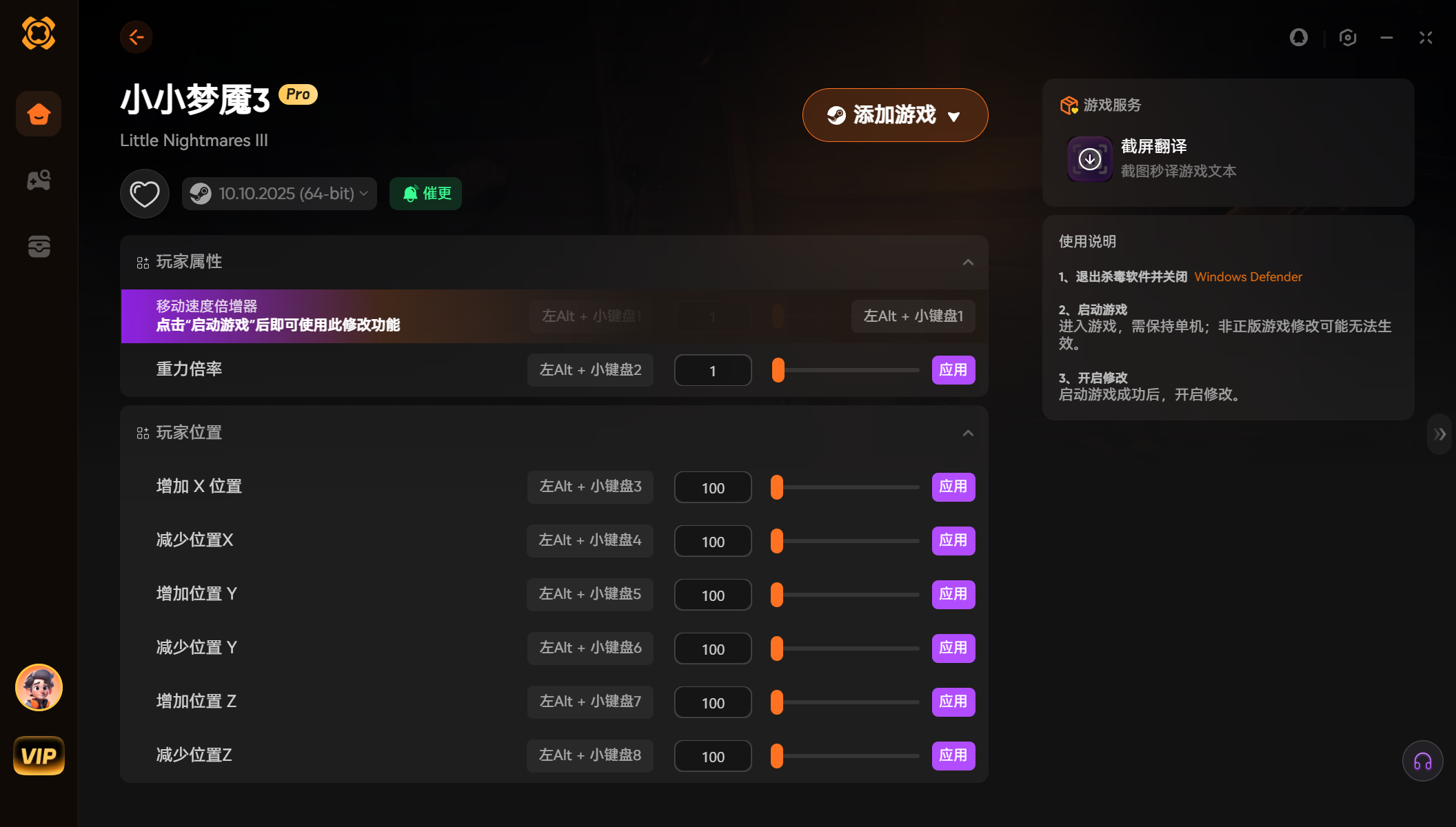Click the headset customer support icon
Viewport: 1456px width, 827px height.
tap(1422, 761)
